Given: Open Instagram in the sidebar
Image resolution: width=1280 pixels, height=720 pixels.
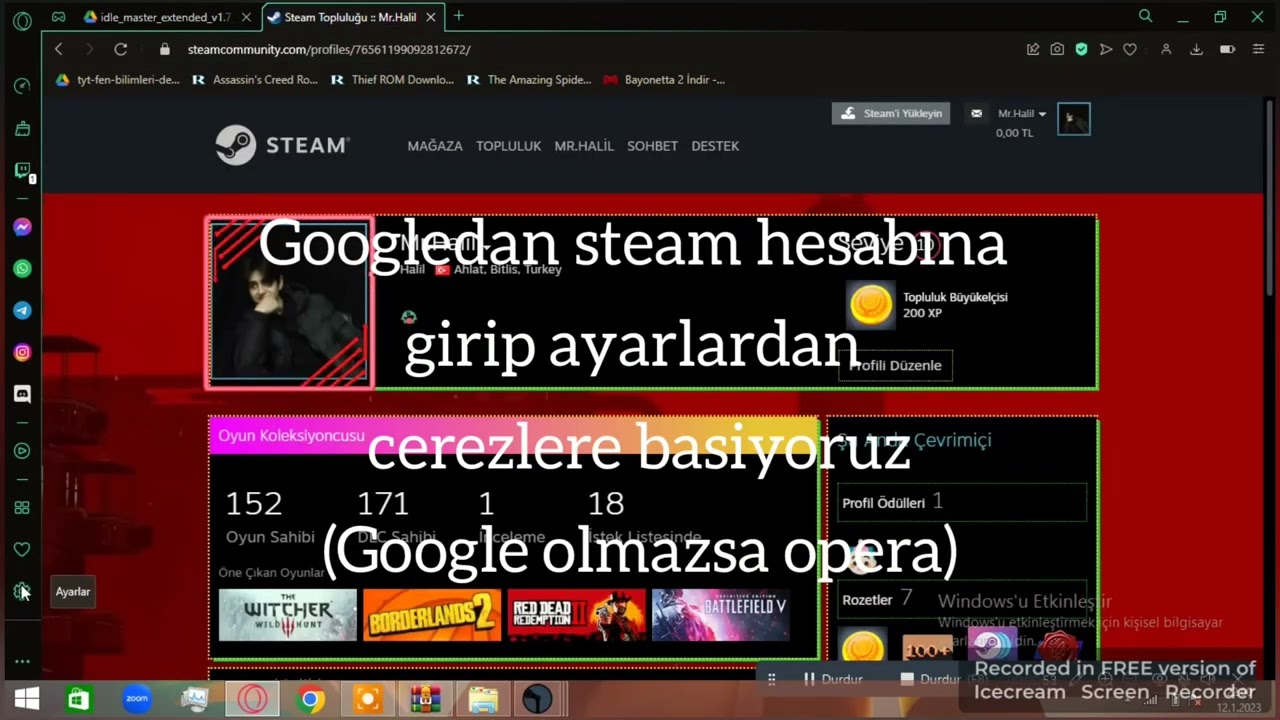Looking at the screenshot, I should (22, 352).
